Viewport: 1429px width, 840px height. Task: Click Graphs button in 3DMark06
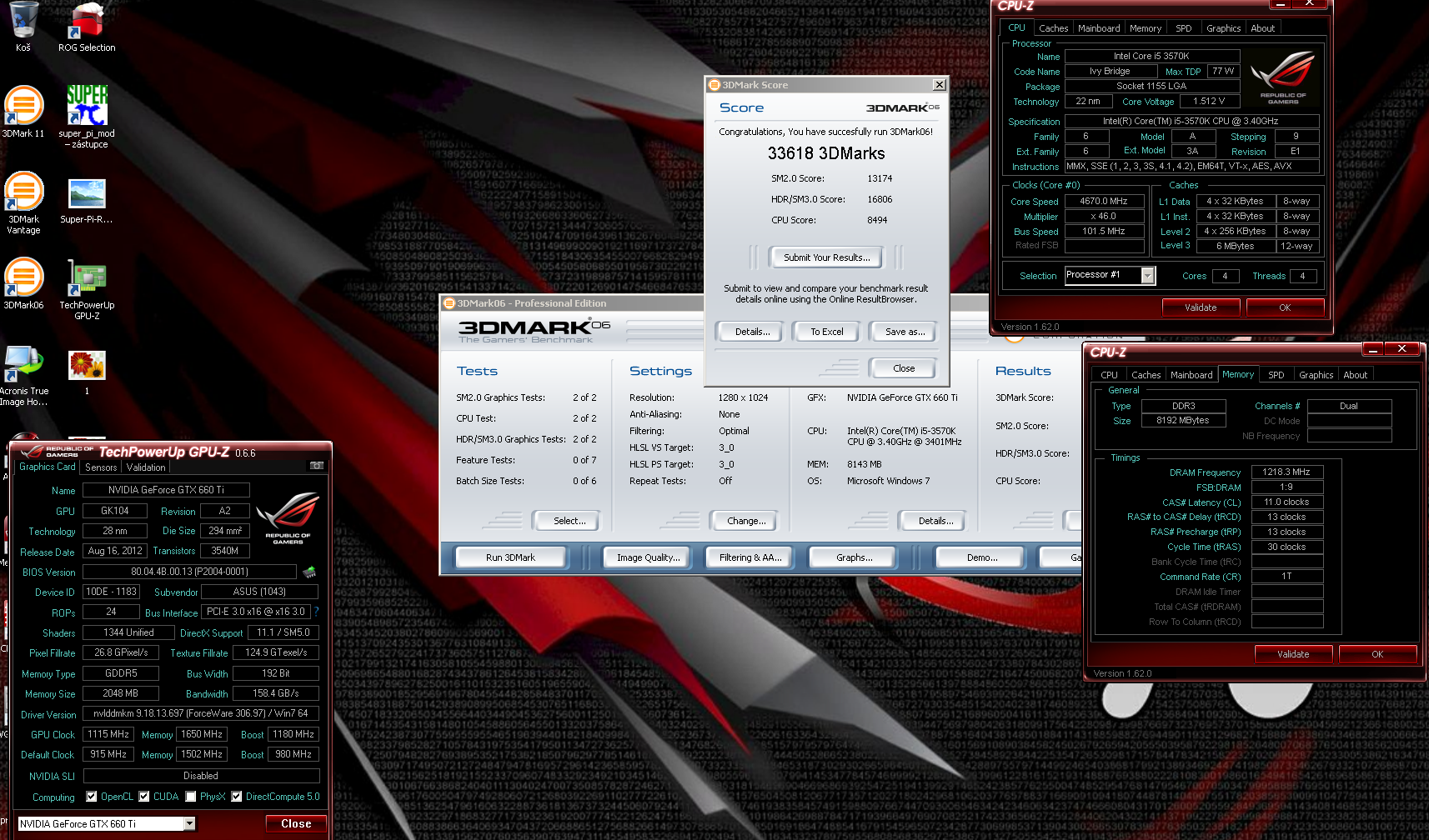coord(854,557)
